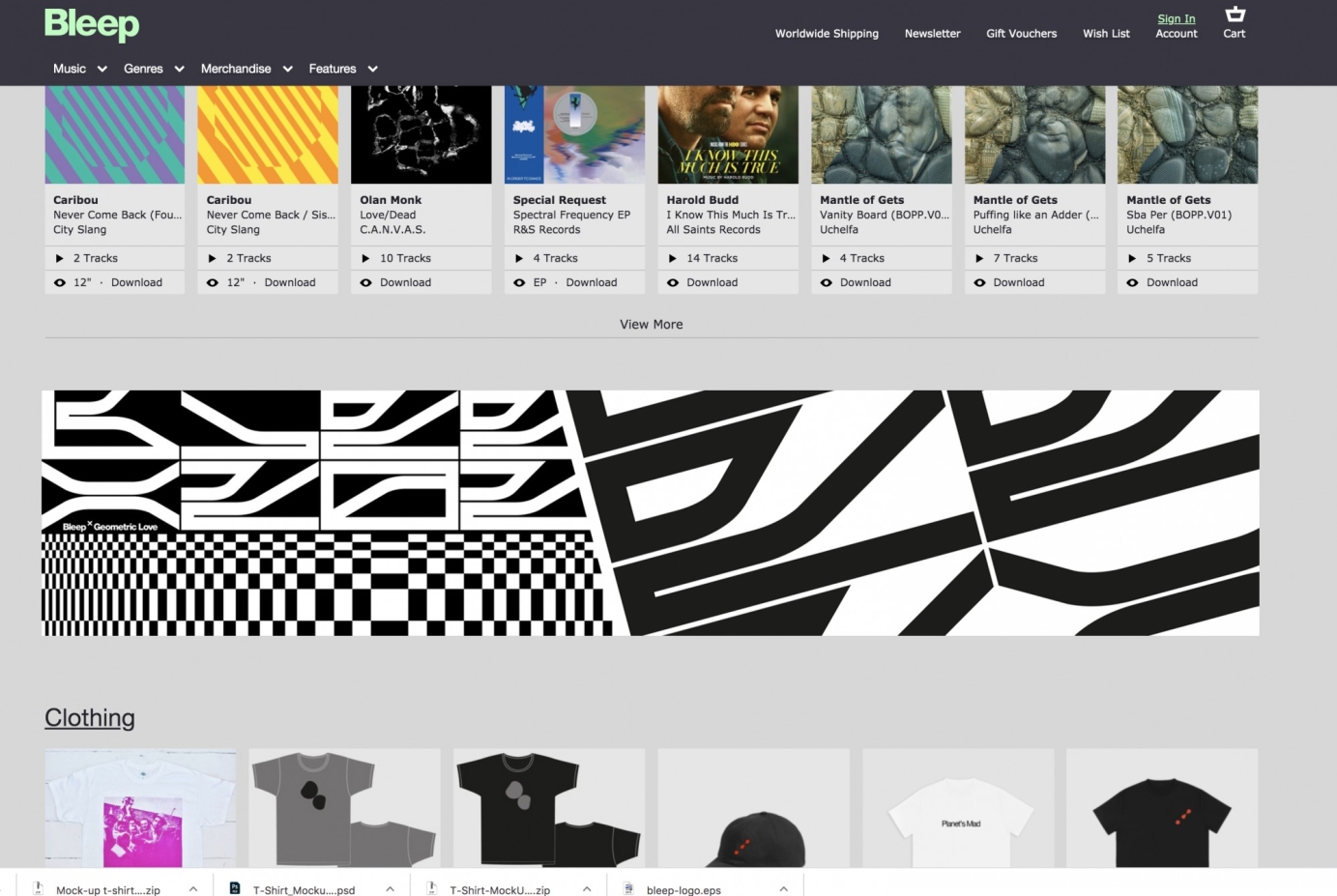Open the Clothing section heading link
1337x896 pixels.
pyautogui.click(x=90, y=718)
